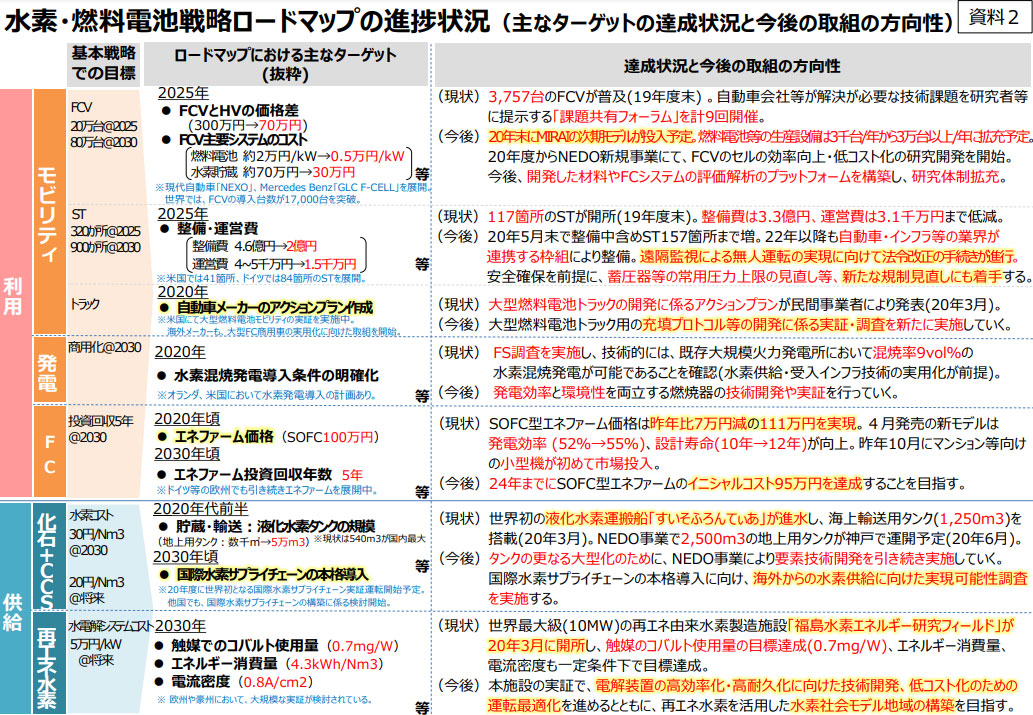This screenshot has width=1033, height=715.
Task: Click the 供給 vertical category label
Action: click(14, 610)
